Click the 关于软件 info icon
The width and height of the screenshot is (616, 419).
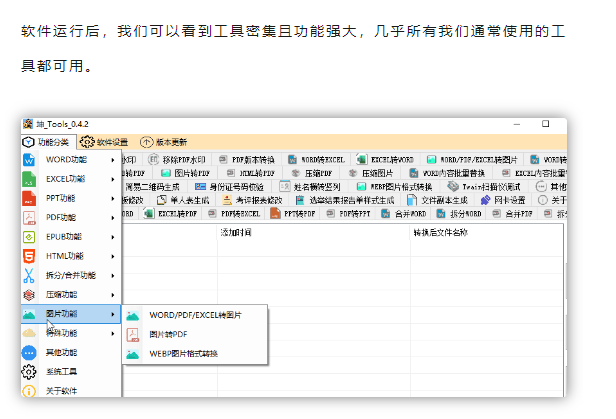pos(29,391)
